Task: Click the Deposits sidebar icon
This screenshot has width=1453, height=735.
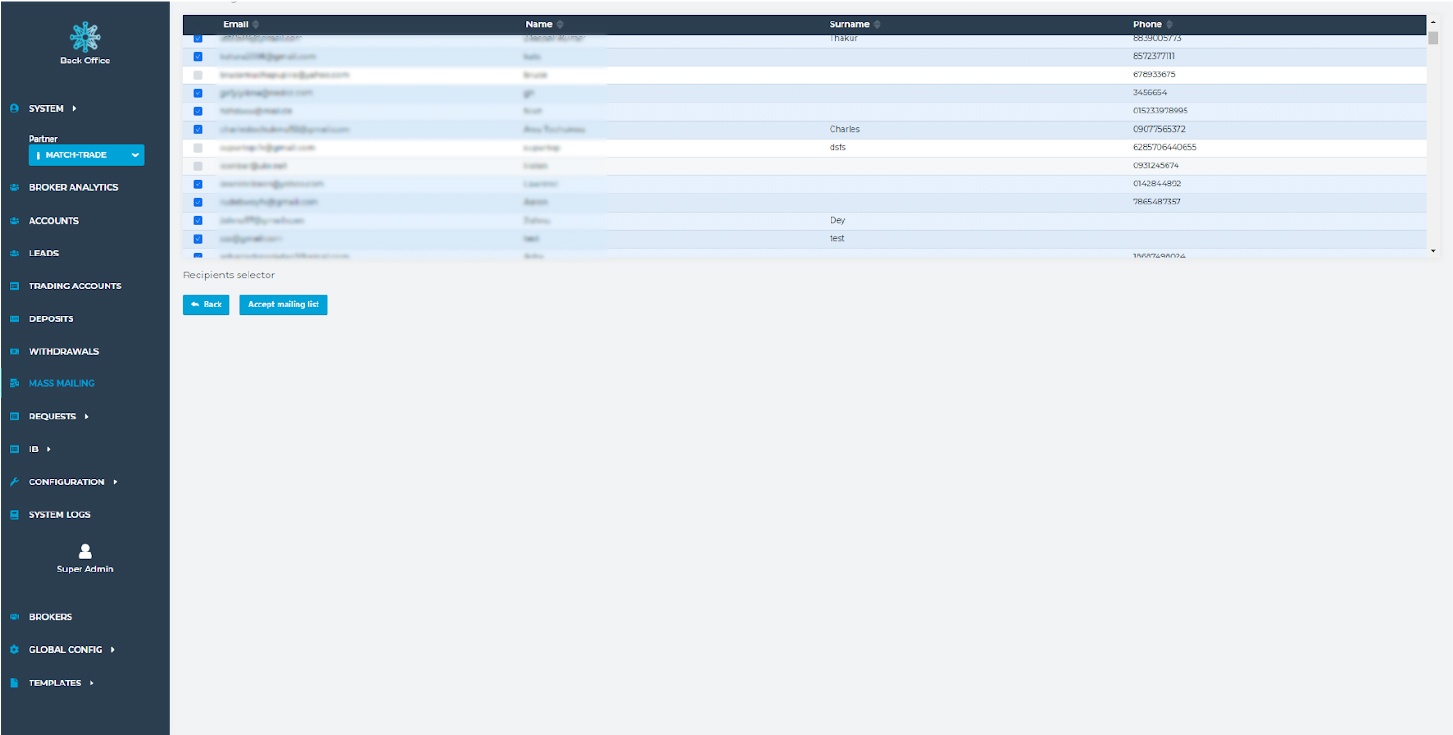Action: pos(14,318)
